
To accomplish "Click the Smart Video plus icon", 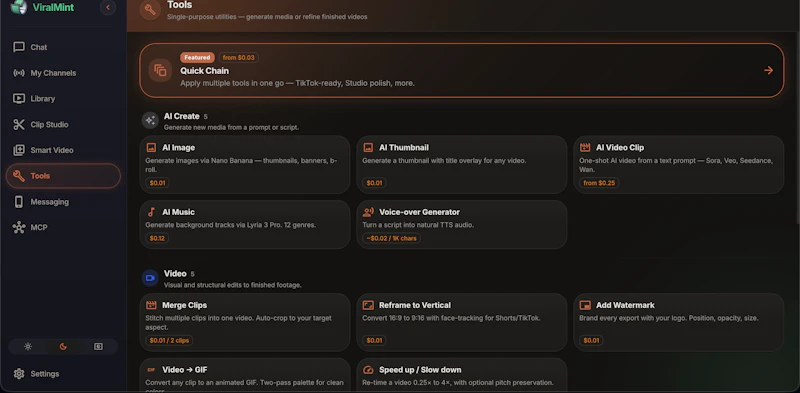I will coord(19,150).
